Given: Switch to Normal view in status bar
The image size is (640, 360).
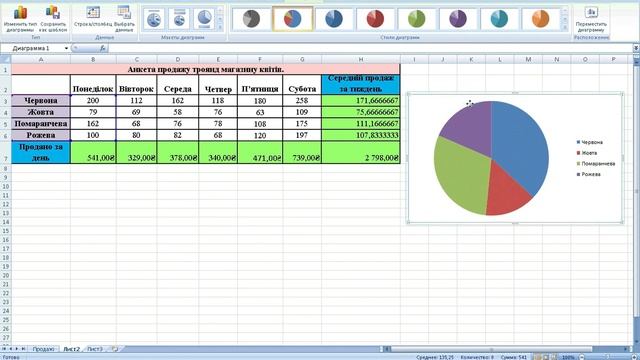Looking at the screenshot, I should point(538,357).
